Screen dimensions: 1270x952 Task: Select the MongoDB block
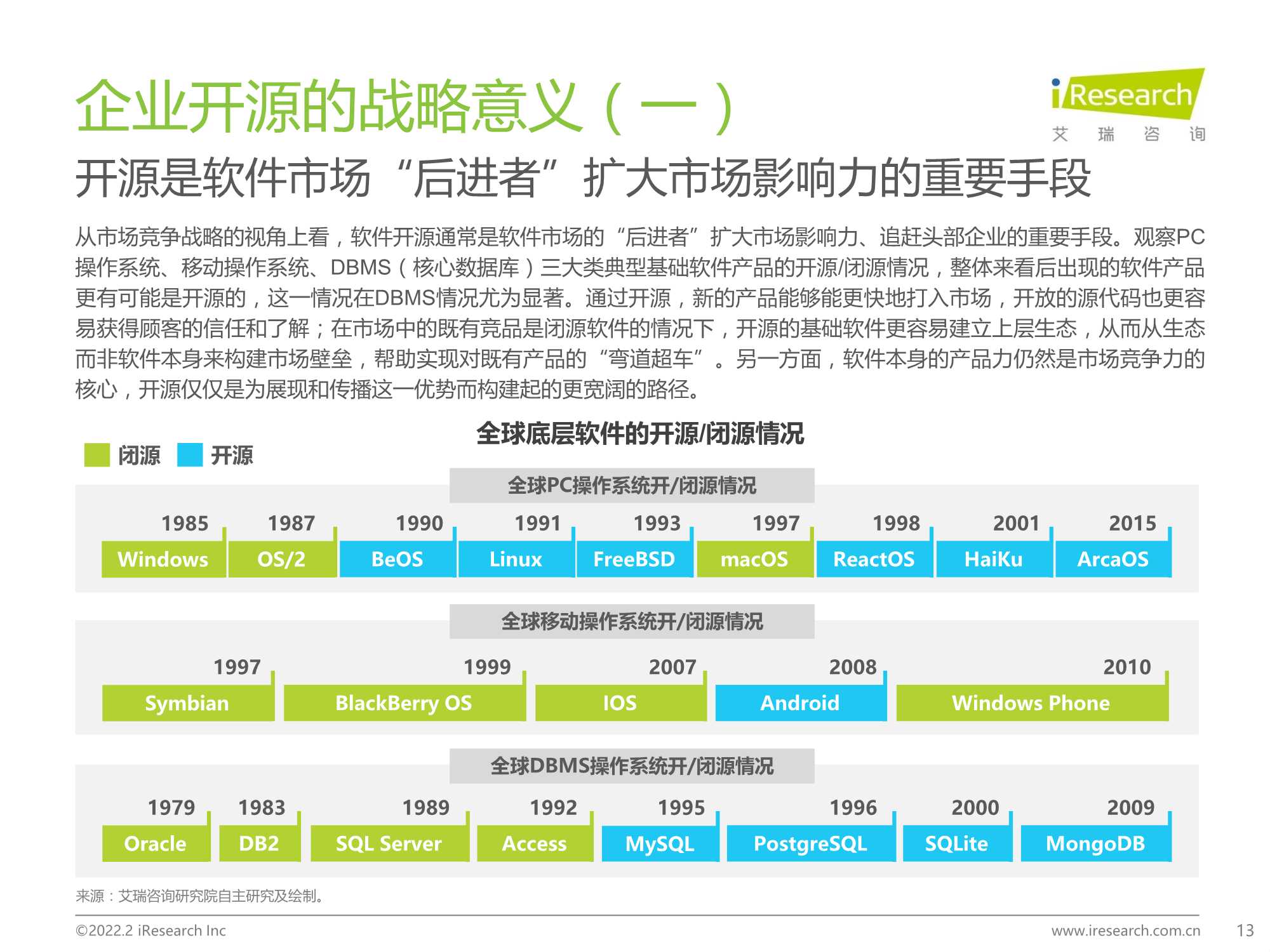point(1096,843)
